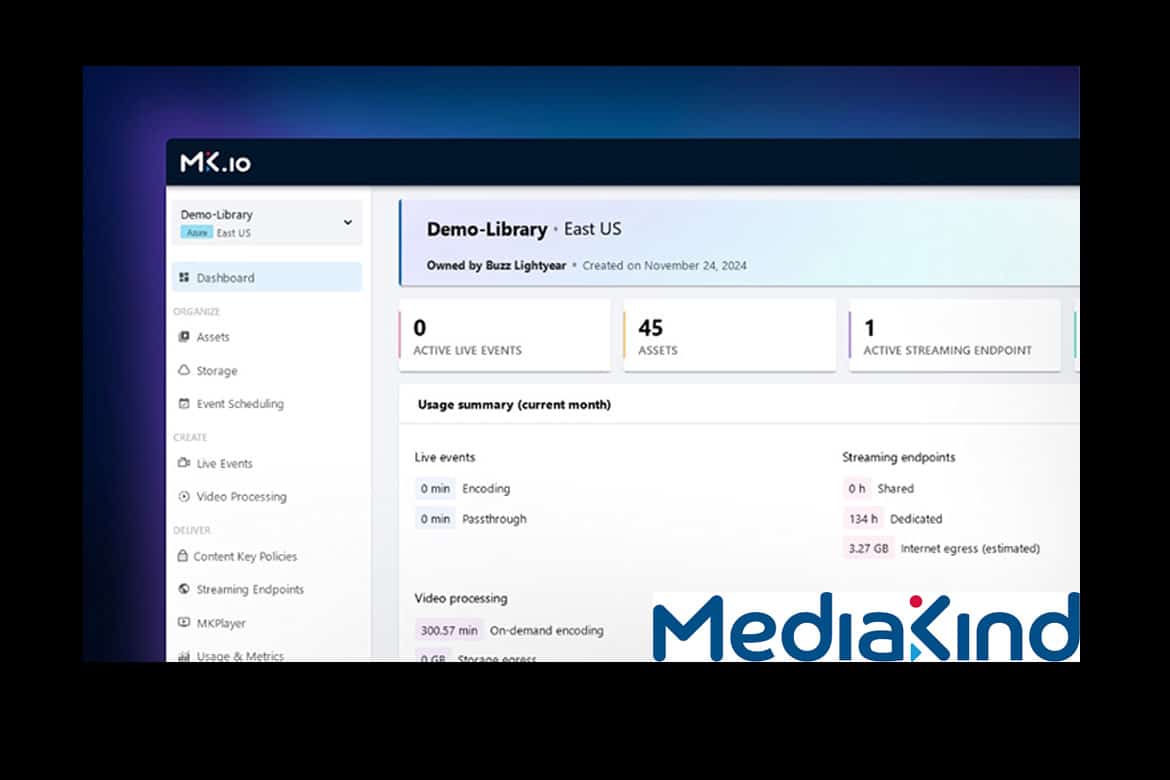Click the "Streaming endpoints" usage heading

(x=898, y=458)
